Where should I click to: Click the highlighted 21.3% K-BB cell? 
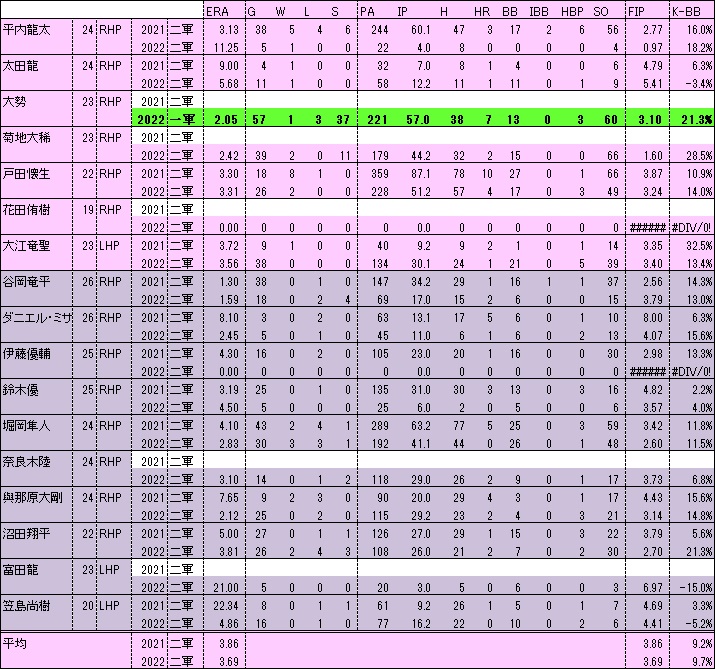[696, 120]
